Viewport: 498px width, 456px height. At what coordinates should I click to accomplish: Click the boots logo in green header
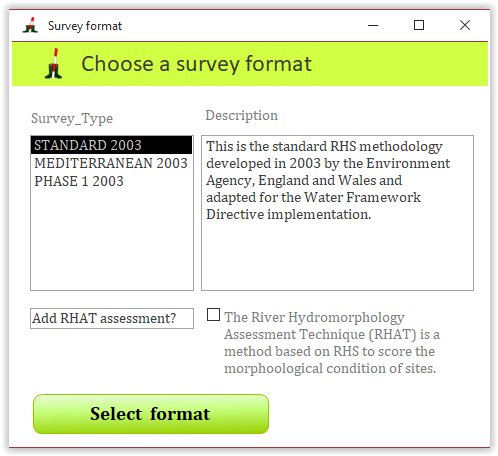click(53, 64)
